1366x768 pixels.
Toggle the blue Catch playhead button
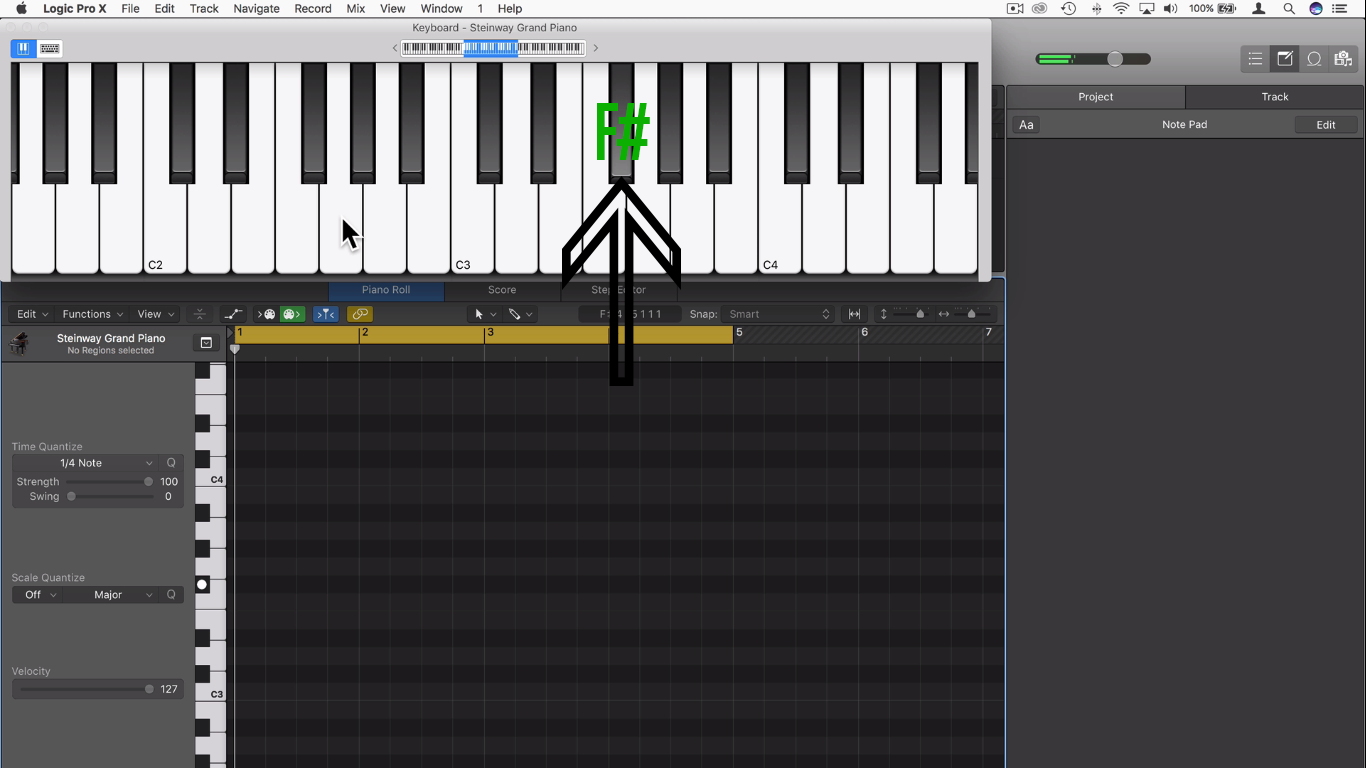point(326,314)
